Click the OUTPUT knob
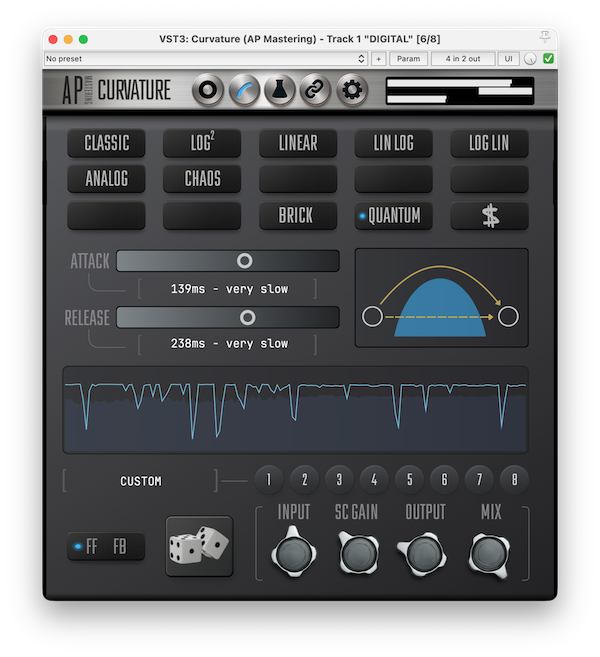600x657 pixels. [x=422, y=553]
